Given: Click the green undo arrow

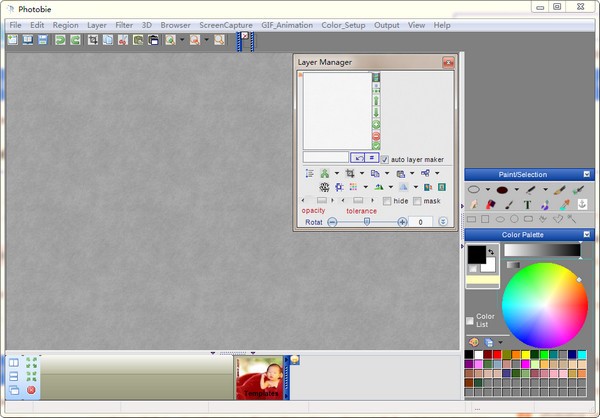Looking at the screenshot, I should [x=60, y=39].
